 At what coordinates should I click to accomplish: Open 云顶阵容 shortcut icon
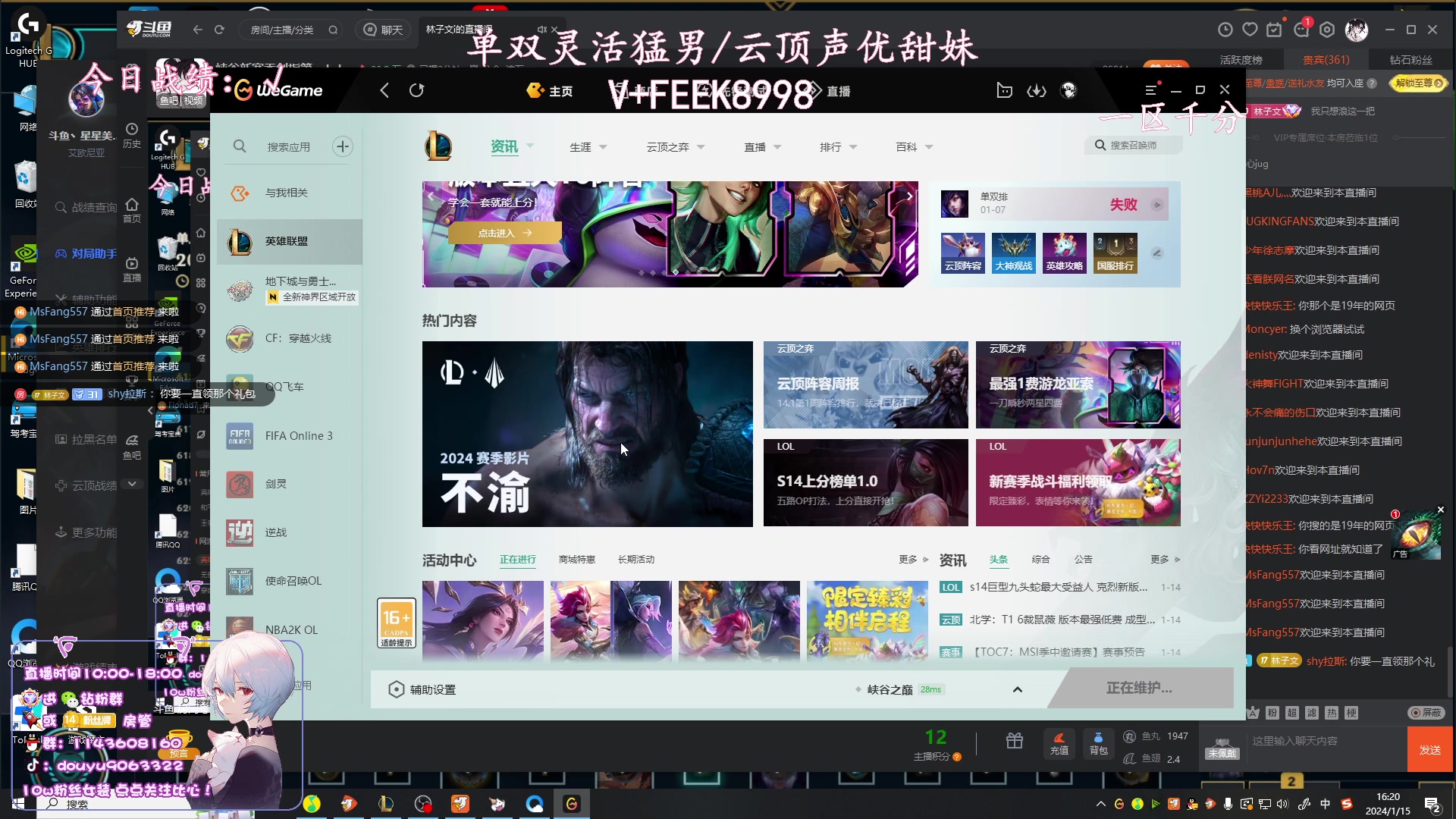coord(962,253)
